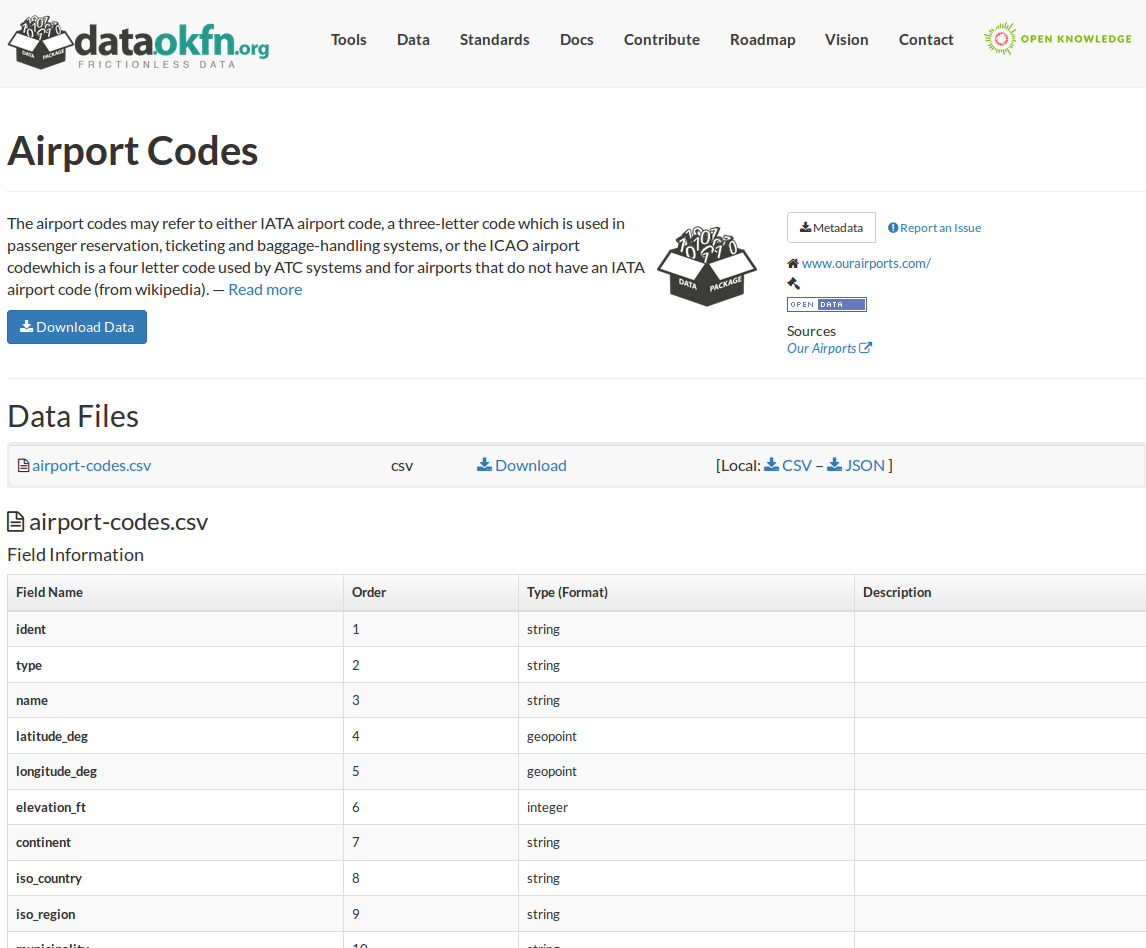Click the info icon next to Report an Issue
The width and height of the screenshot is (1146, 948).
tap(893, 227)
